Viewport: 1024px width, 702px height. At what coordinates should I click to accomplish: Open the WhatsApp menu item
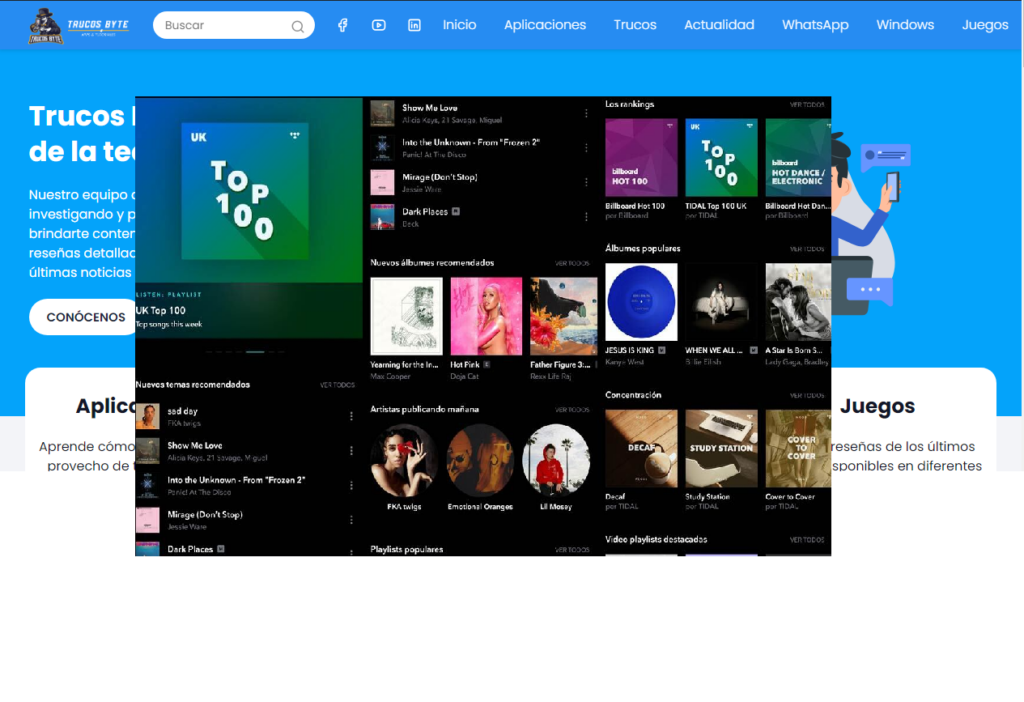[815, 25]
